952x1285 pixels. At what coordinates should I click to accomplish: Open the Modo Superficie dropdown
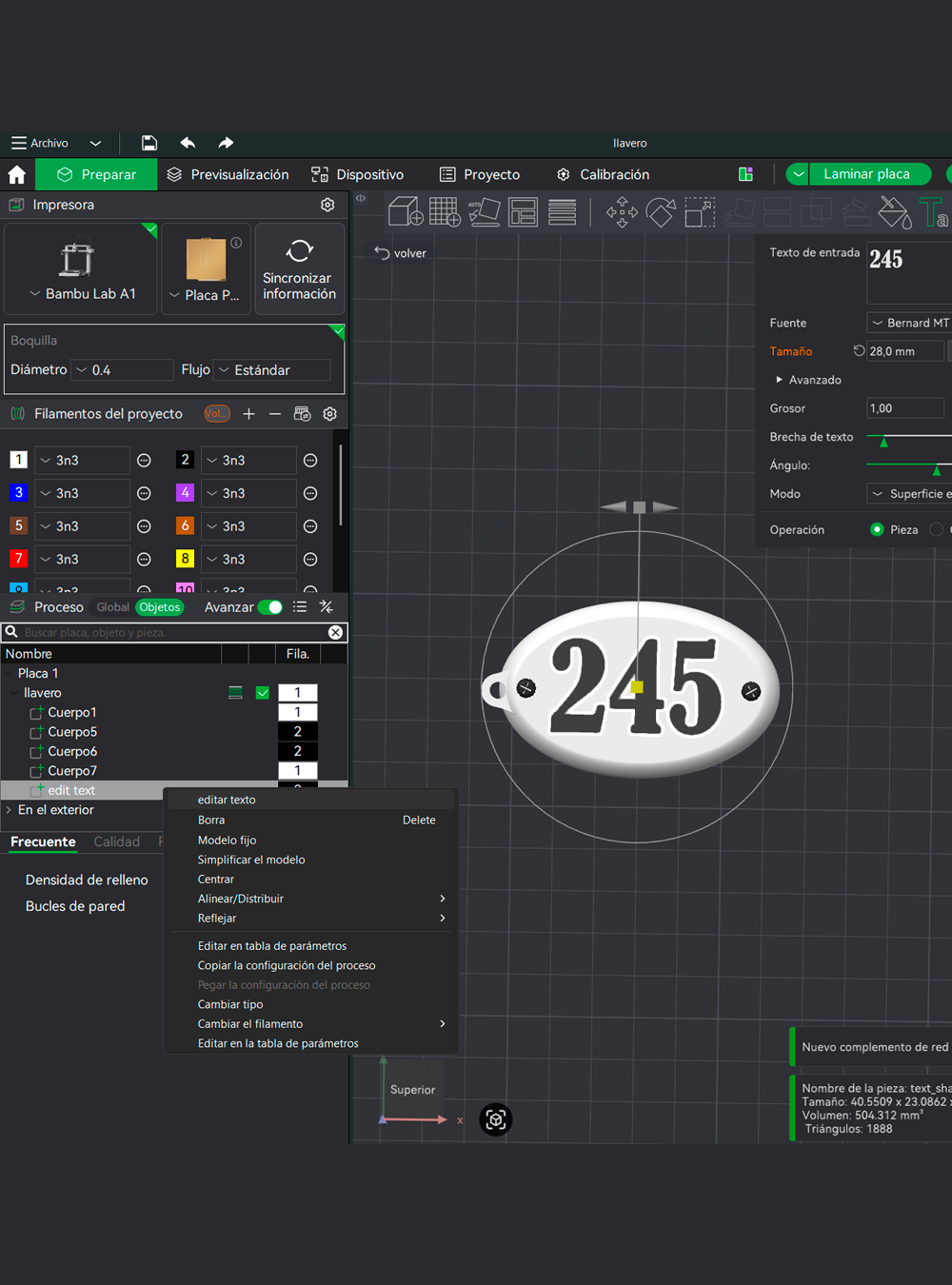click(909, 493)
